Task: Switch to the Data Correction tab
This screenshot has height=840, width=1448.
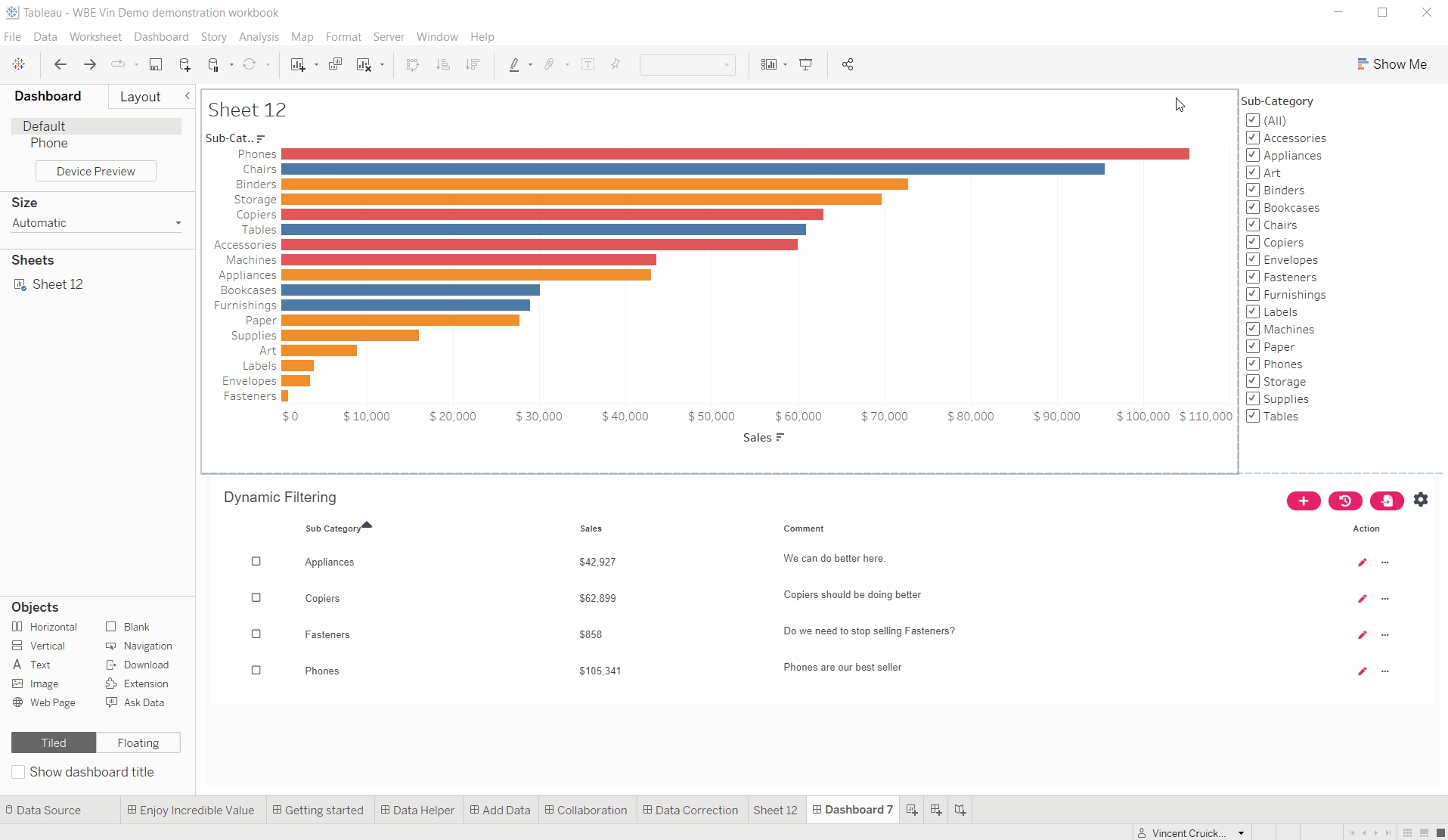Action: coord(690,810)
